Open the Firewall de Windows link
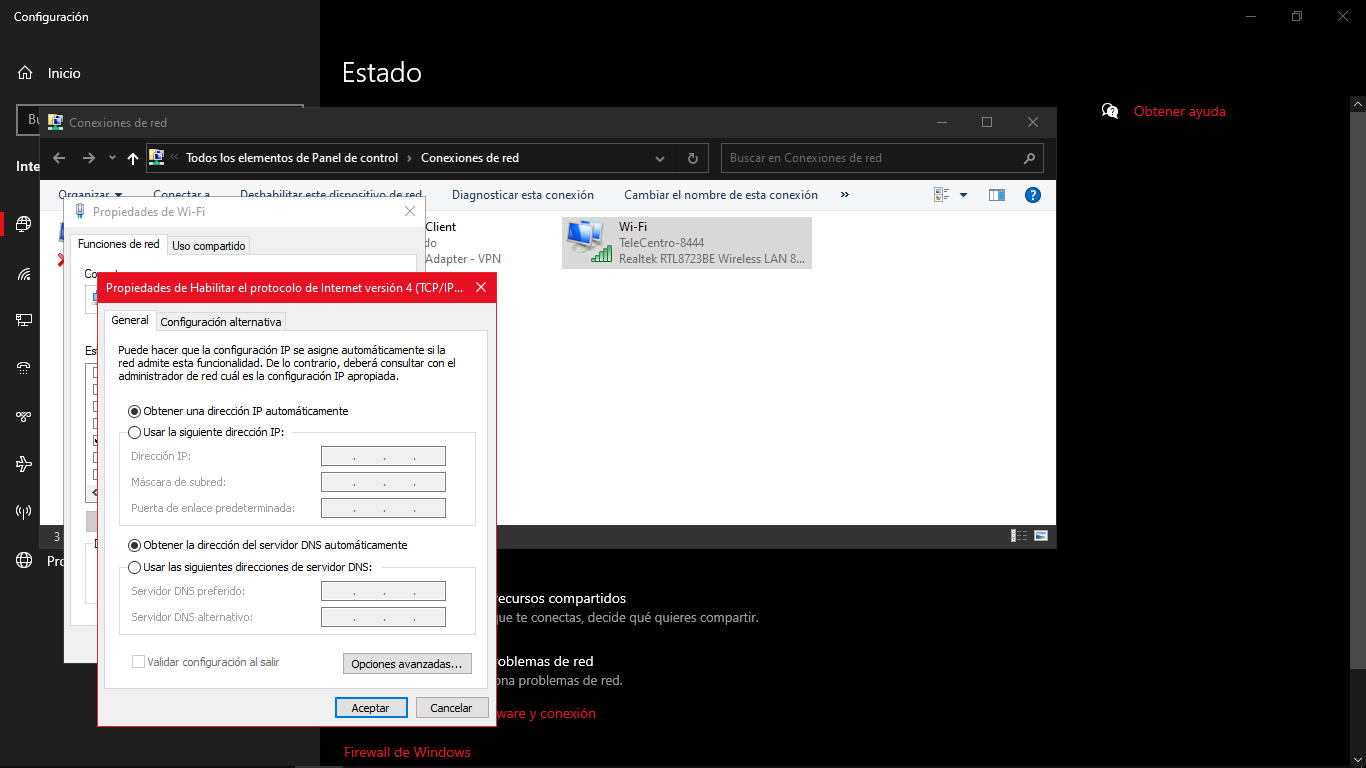The width and height of the screenshot is (1366, 768). 407,752
